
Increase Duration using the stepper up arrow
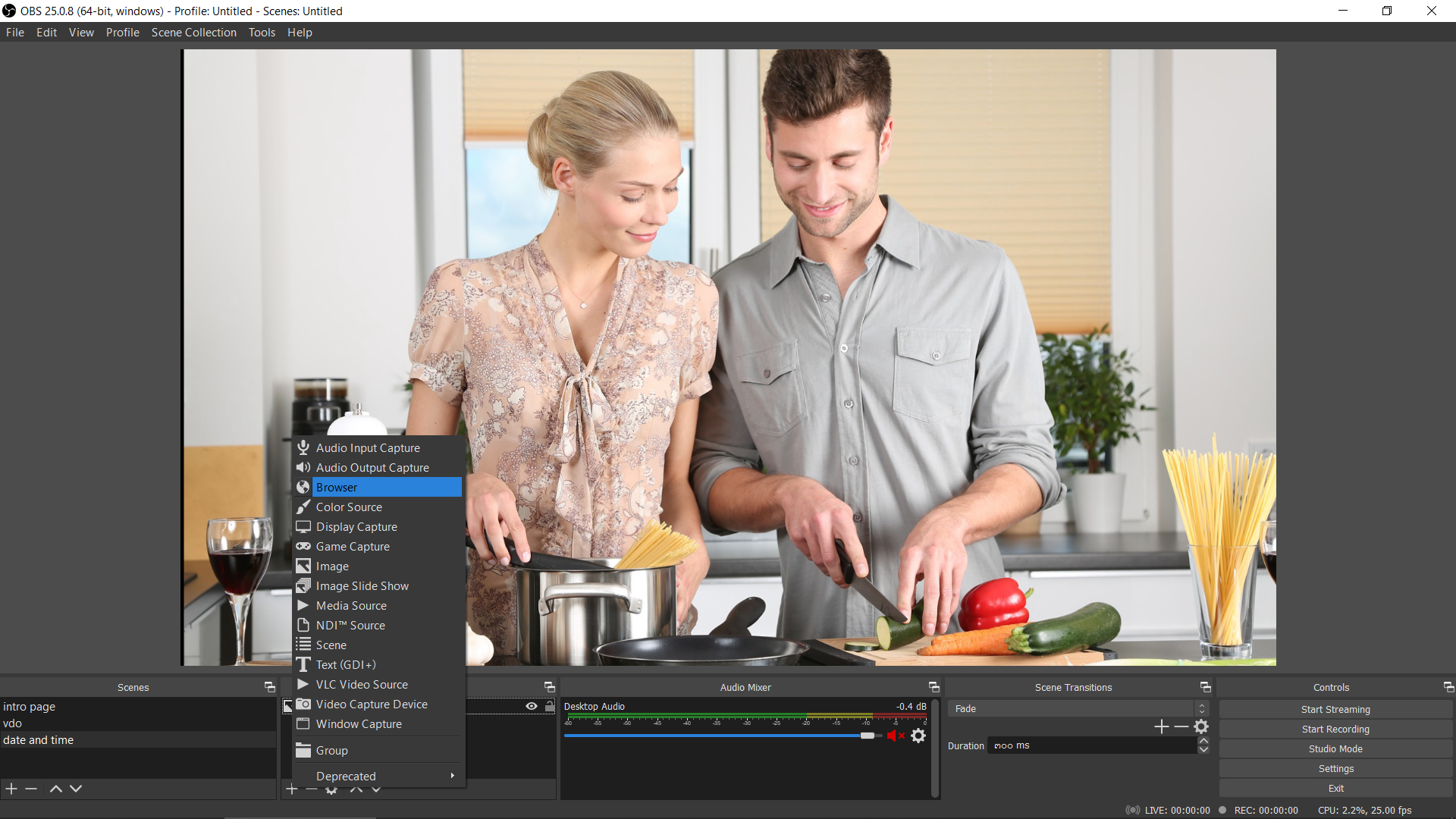coord(1202,741)
